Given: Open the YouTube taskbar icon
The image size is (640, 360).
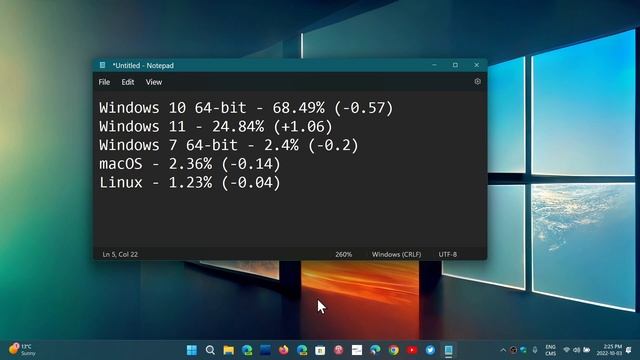Looking at the screenshot, I should [412, 350].
